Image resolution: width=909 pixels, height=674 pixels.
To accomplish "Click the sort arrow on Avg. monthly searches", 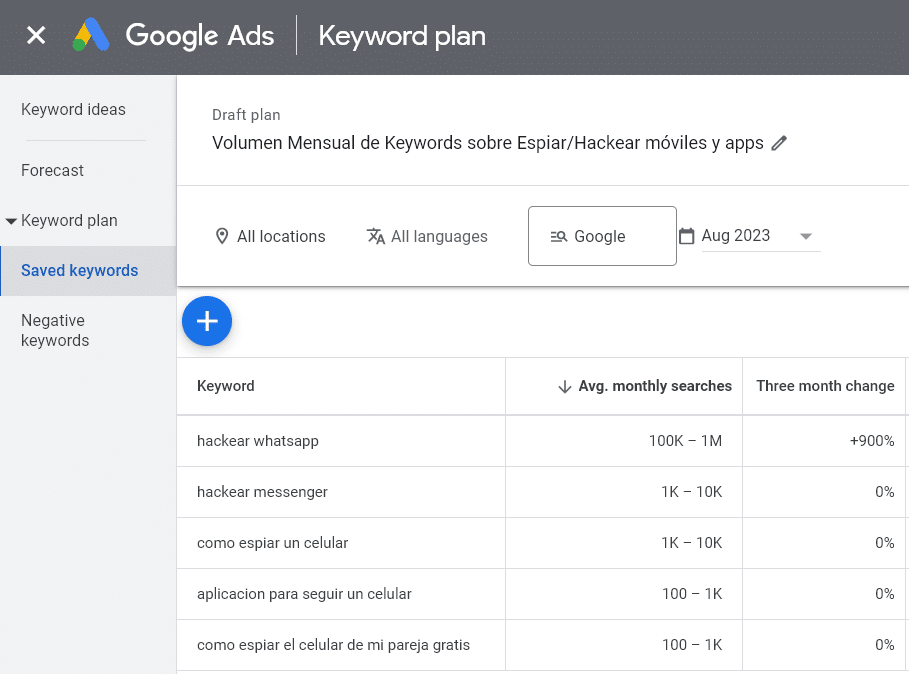I will [565, 387].
